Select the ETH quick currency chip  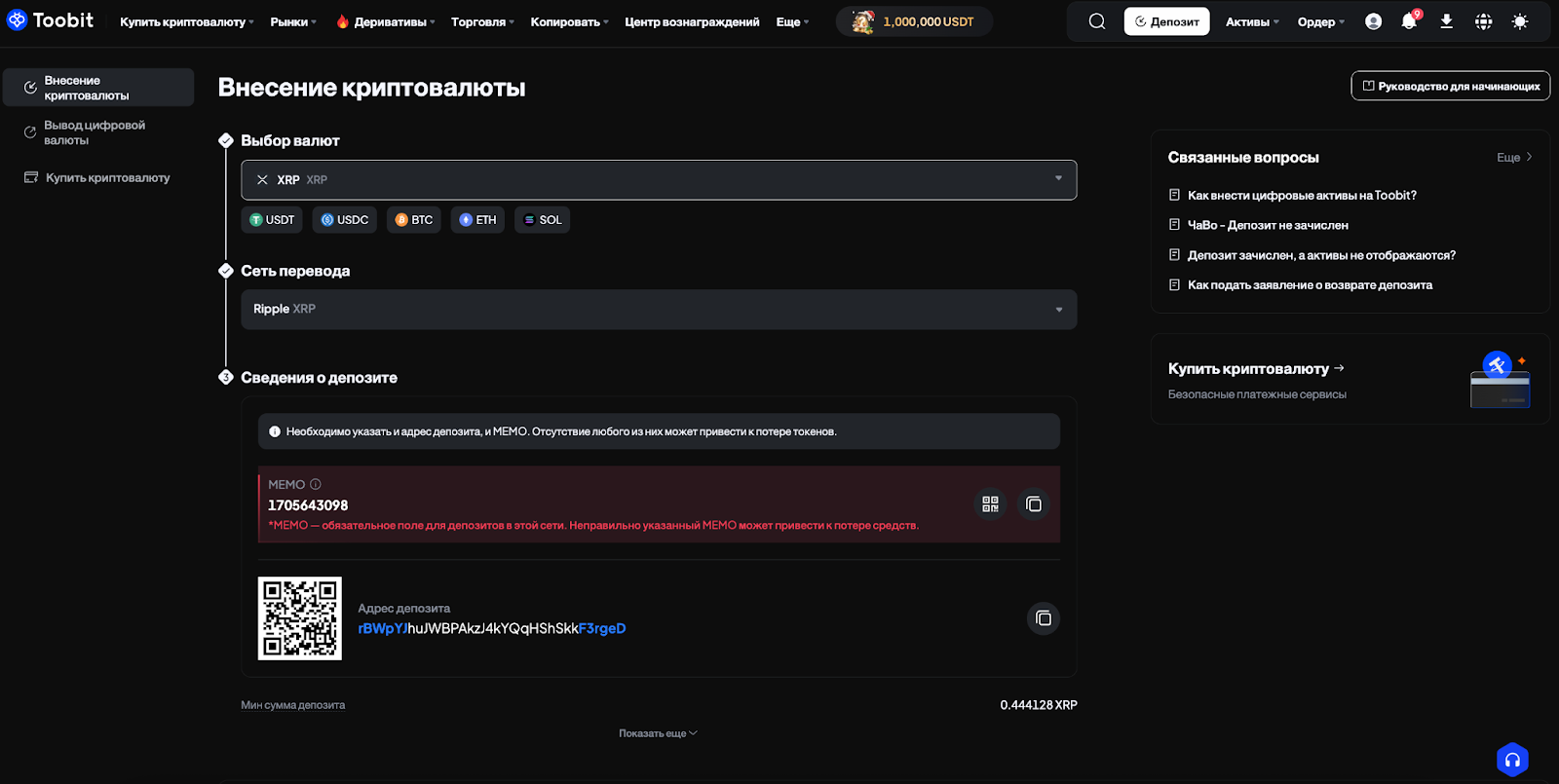[477, 220]
